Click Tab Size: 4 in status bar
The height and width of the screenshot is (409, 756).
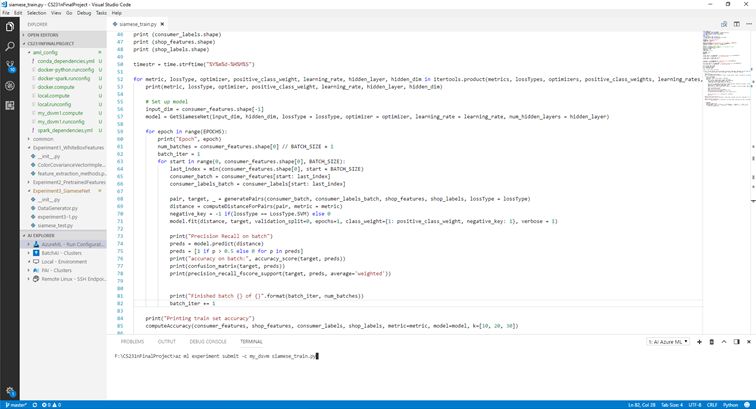(672, 405)
